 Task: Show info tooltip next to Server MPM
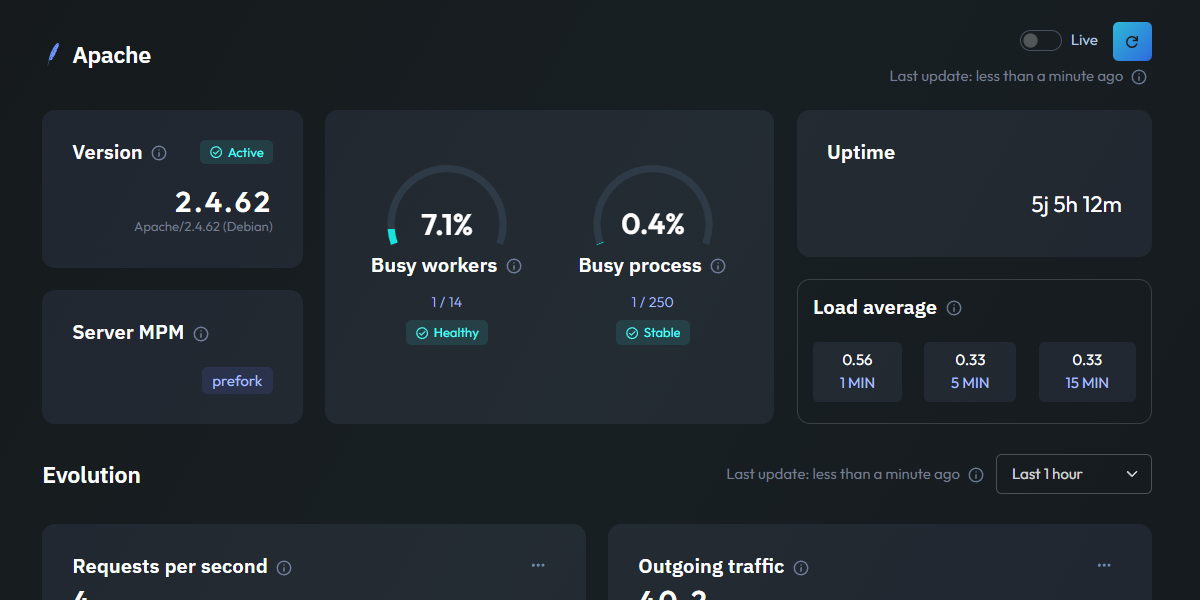click(201, 334)
